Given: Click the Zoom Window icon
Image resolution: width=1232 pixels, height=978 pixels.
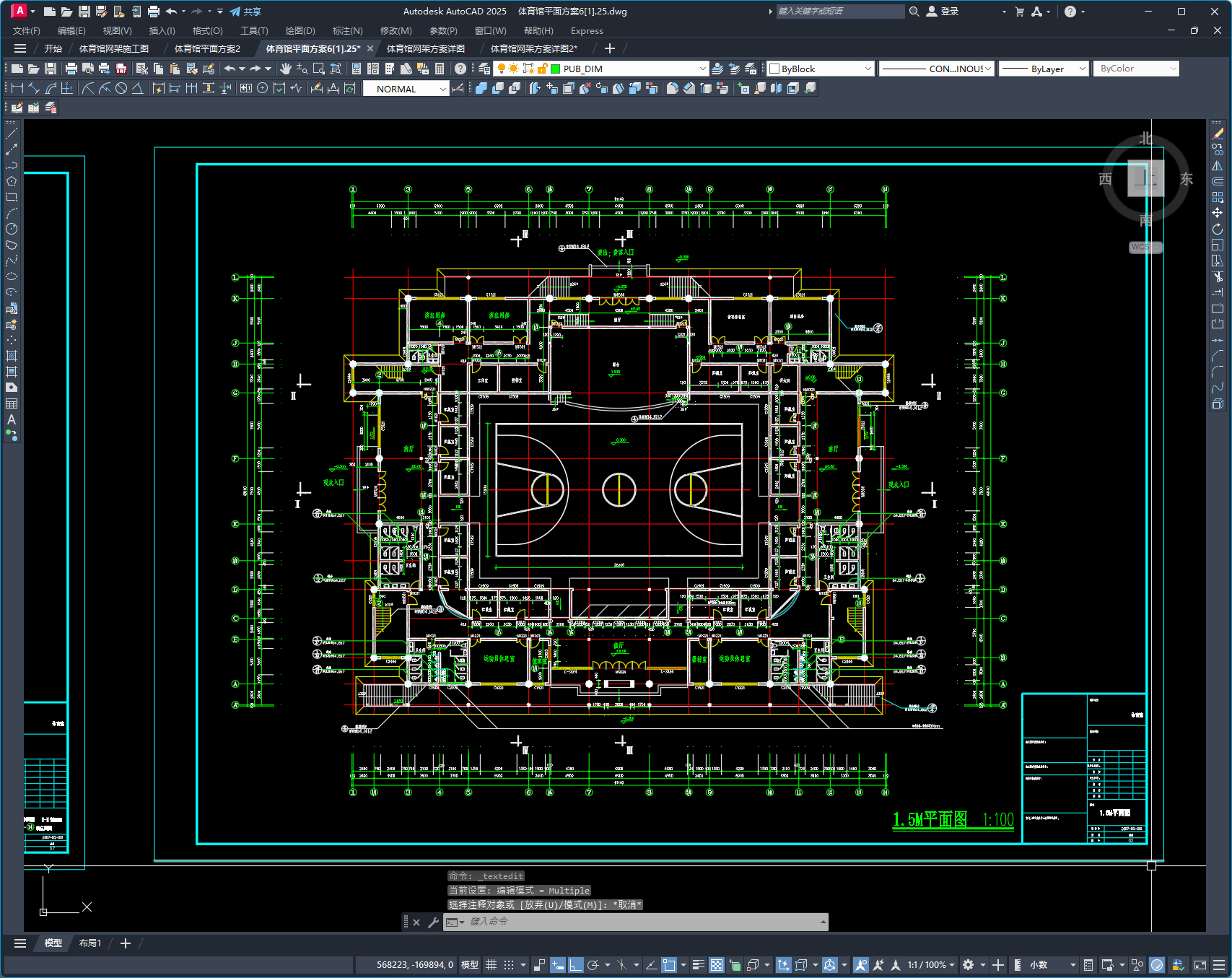Looking at the screenshot, I should pos(318,69).
